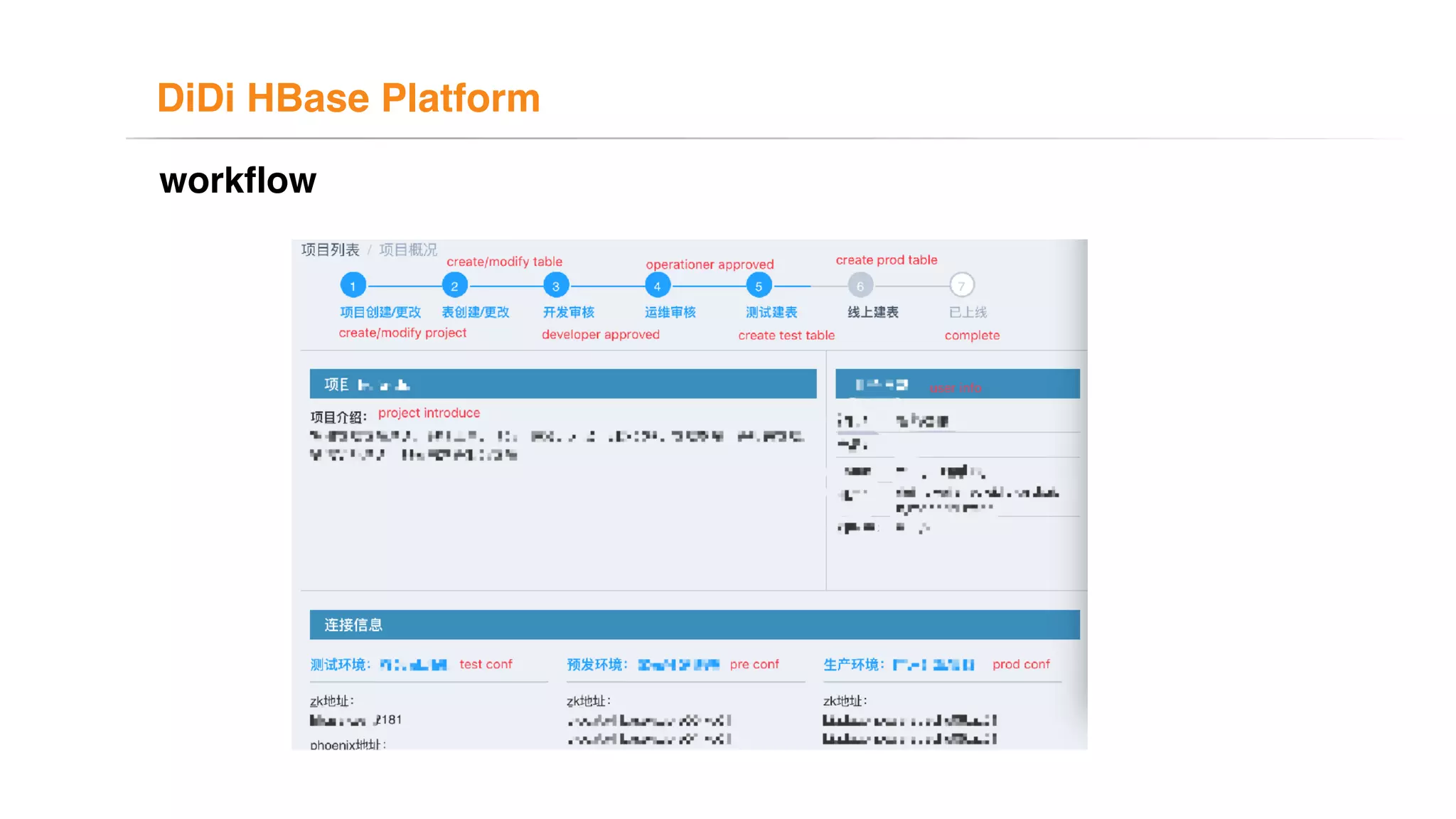Select 已上线 step label
Viewport: 1456px width, 819px height.
point(968,312)
